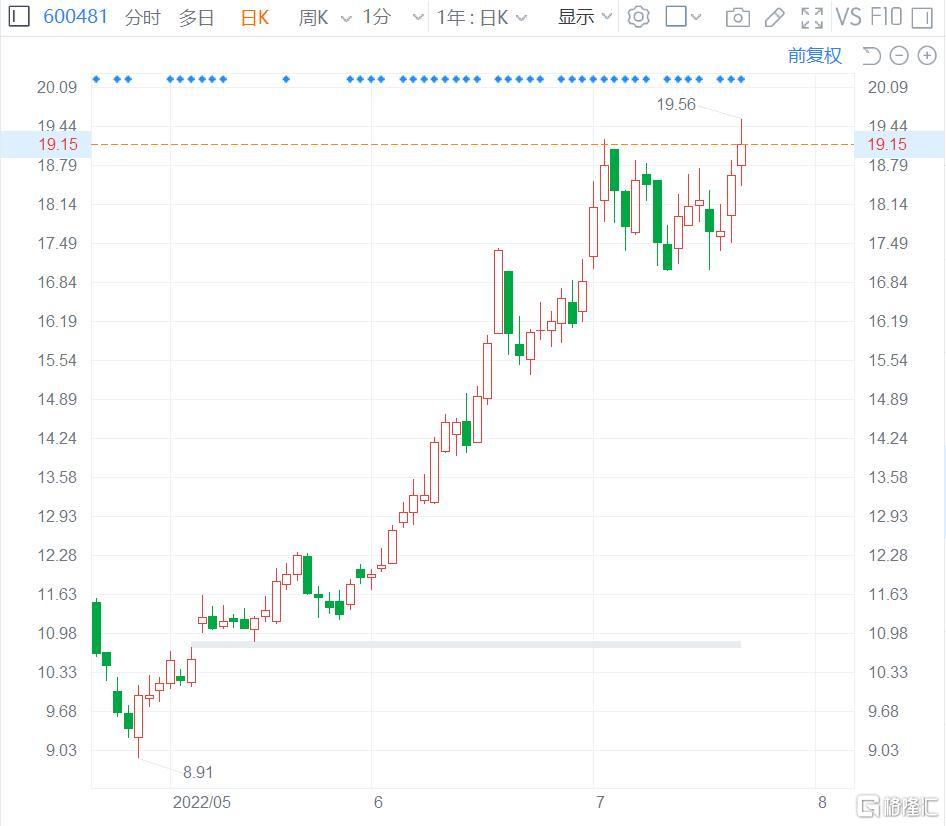Click 前复权 price adjustment link
The image size is (946, 826).
coord(814,56)
